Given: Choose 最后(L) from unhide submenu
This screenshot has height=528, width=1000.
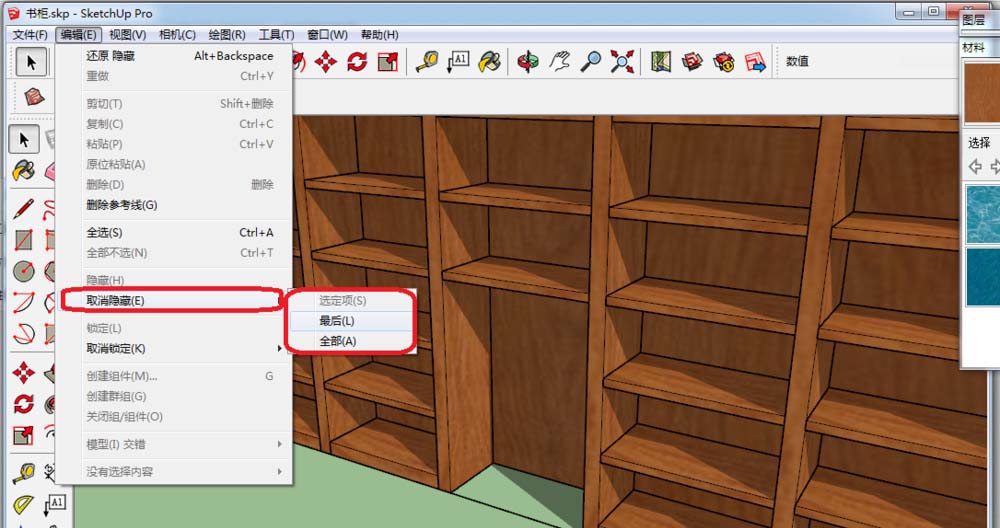Looking at the screenshot, I should pyautogui.click(x=337, y=321).
